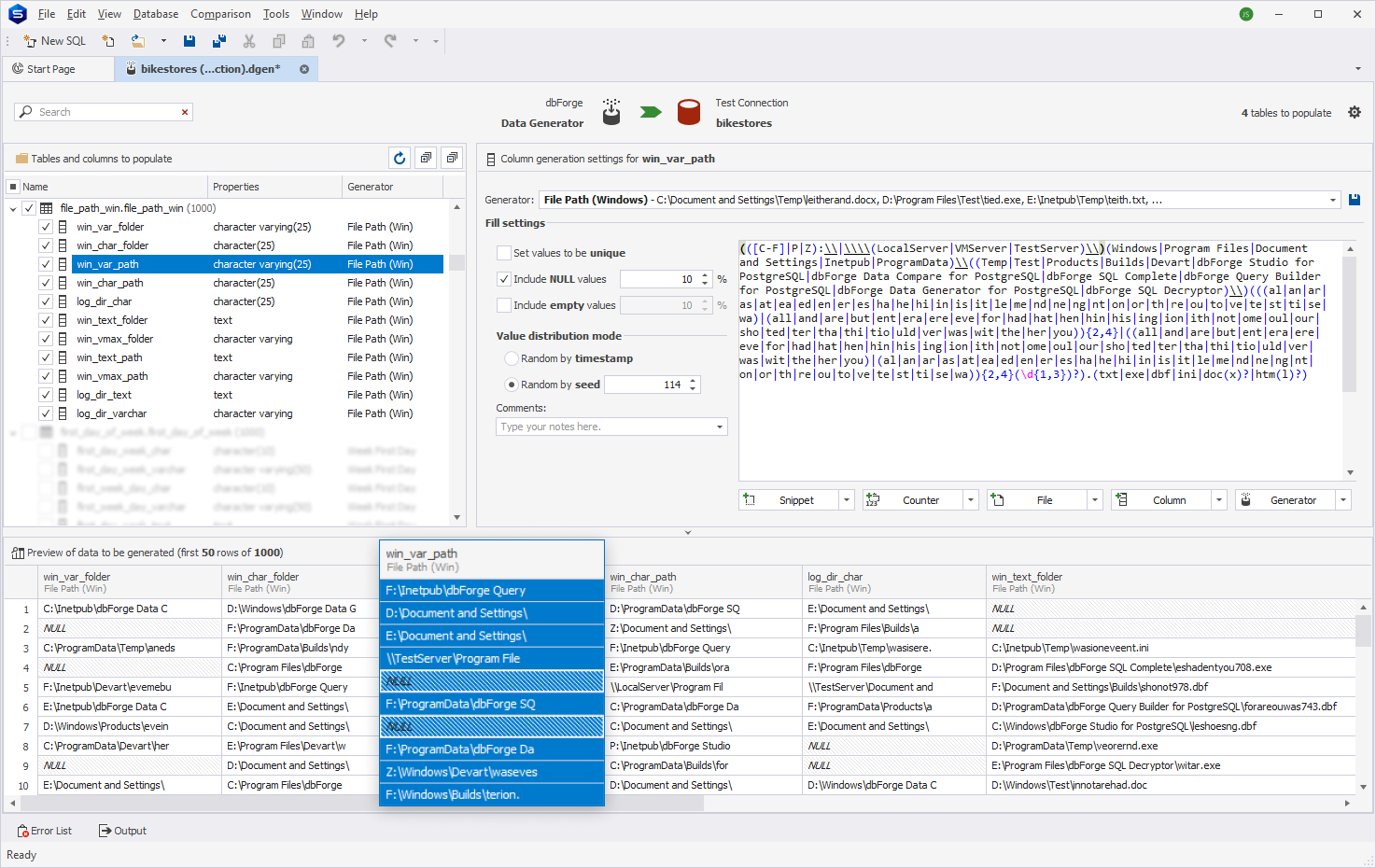Increase the seed value spinner
The height and width of the screenshot is (868, 1376).
point(693,381)
